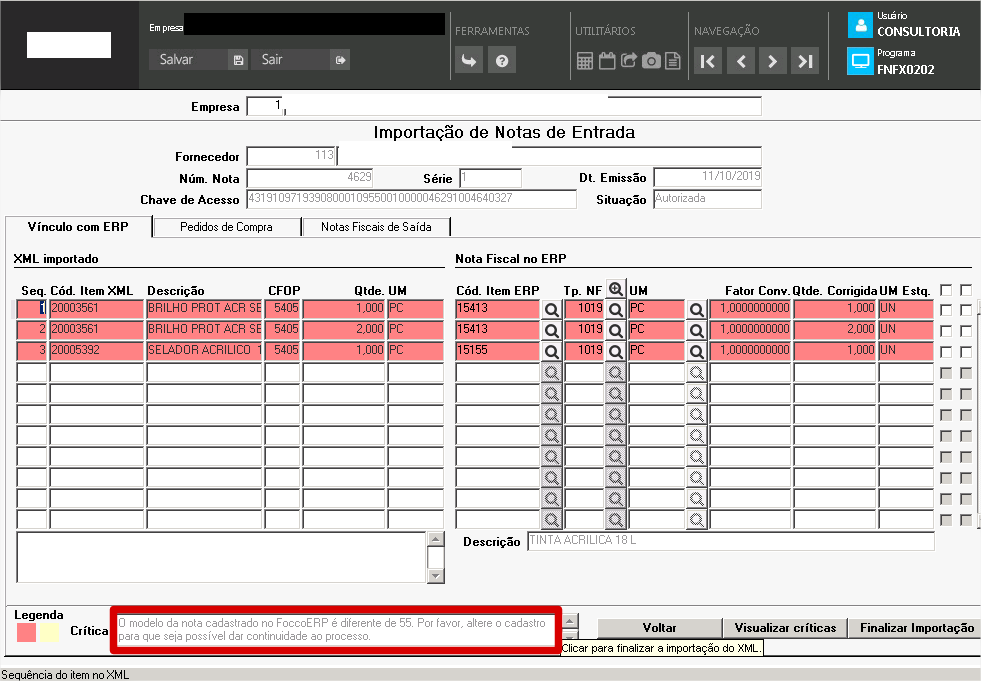This screenshot has height=681, width=981.
Task: Click the camera screenshot utility icon
Action: (x=651, y=61)
